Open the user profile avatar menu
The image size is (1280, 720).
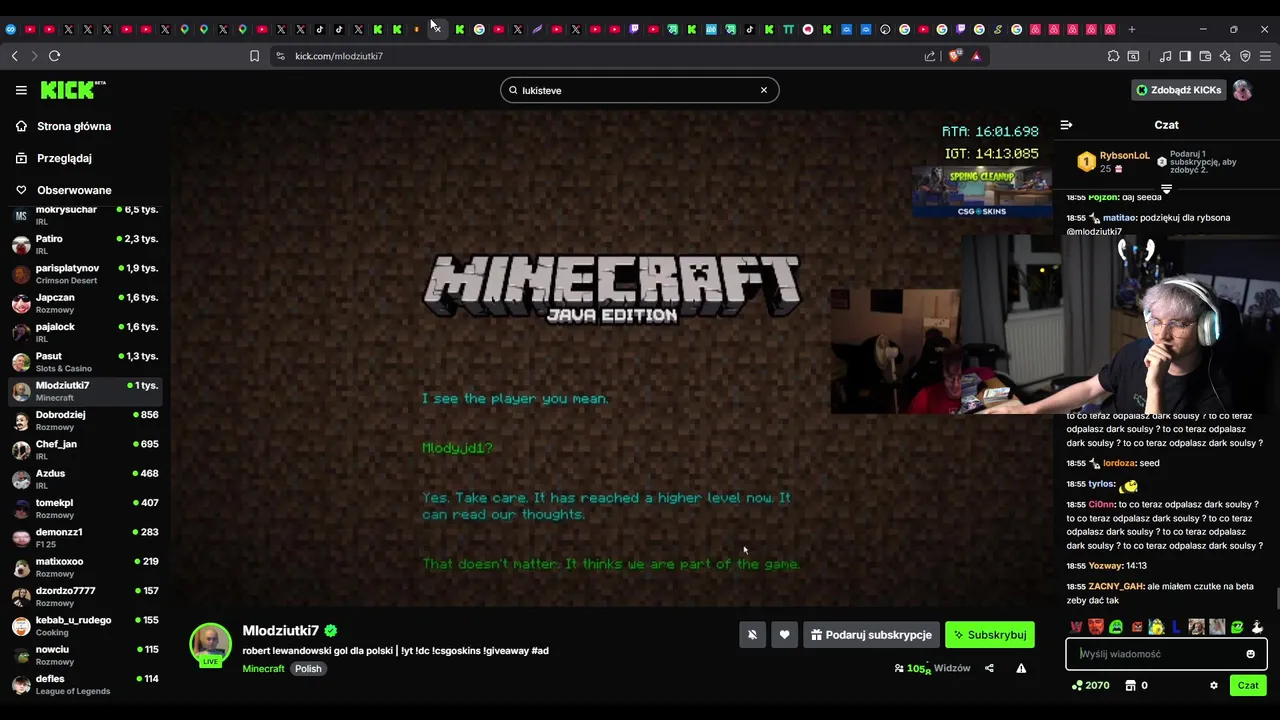click(x=1242, y=90)
